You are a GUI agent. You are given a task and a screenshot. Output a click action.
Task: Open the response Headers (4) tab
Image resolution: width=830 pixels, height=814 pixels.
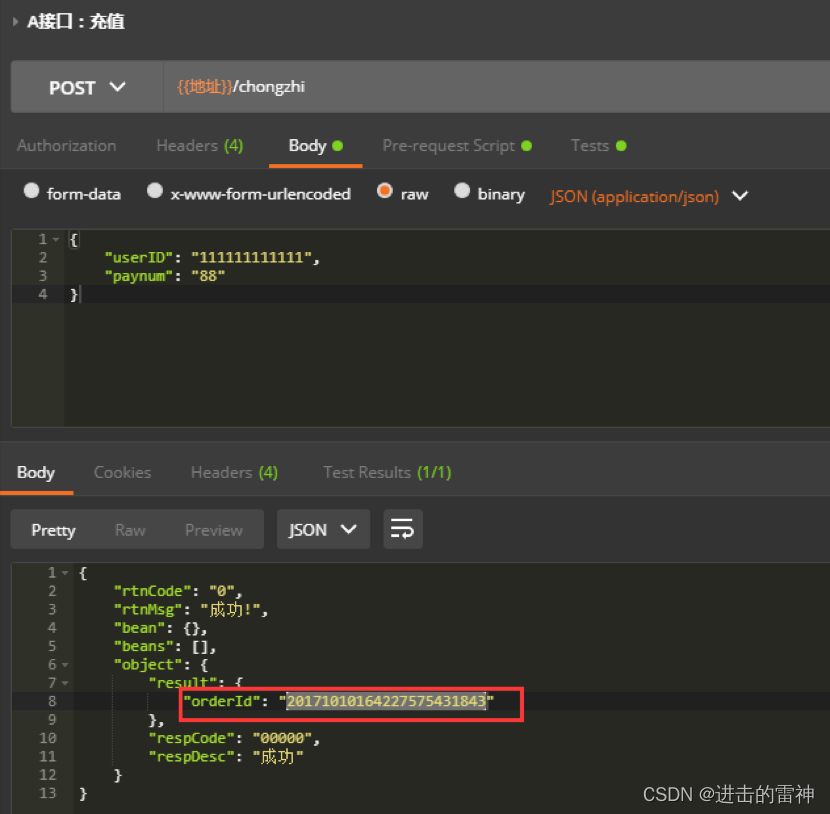[234, 472]
